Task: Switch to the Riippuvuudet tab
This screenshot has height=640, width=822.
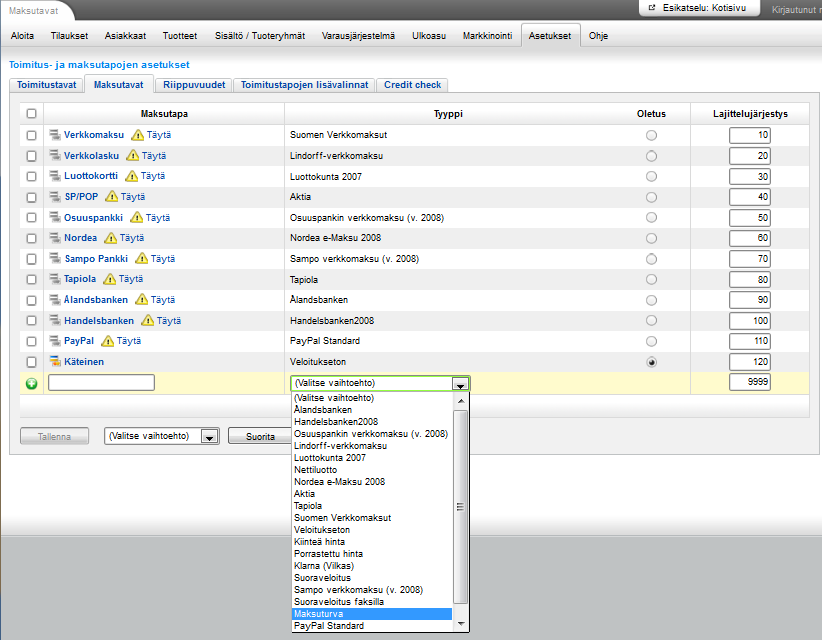Action: tap(194, 85)
